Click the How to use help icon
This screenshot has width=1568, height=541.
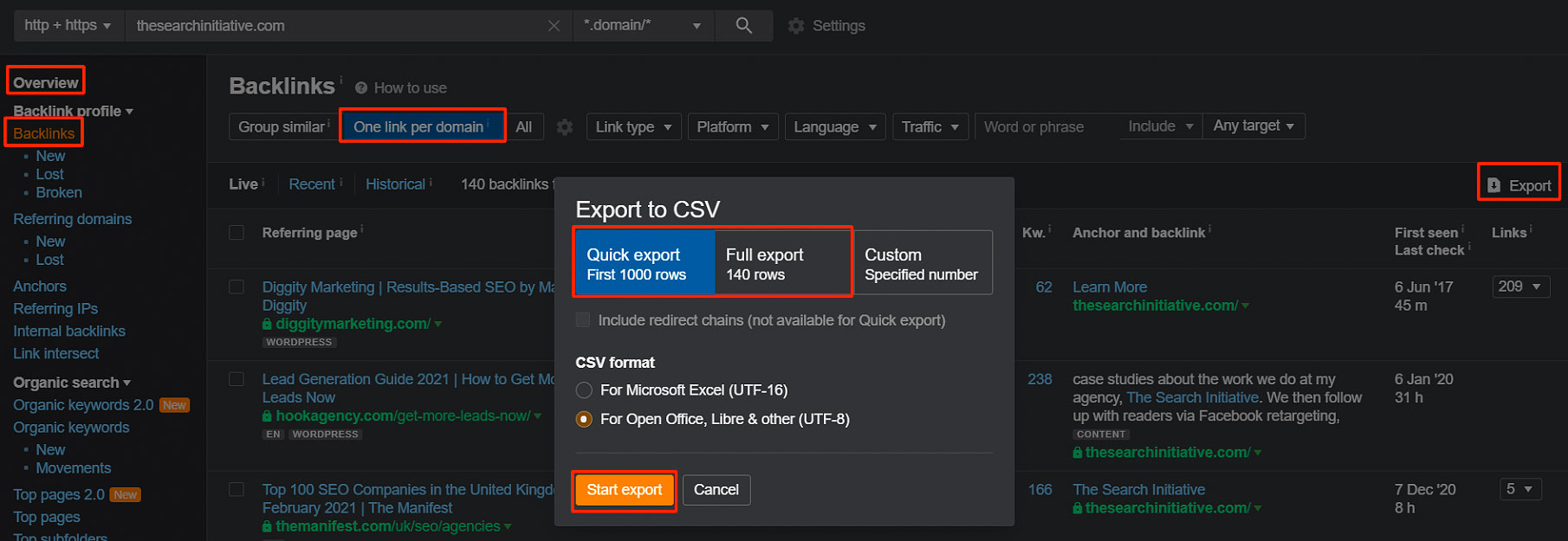click(361, 88)
